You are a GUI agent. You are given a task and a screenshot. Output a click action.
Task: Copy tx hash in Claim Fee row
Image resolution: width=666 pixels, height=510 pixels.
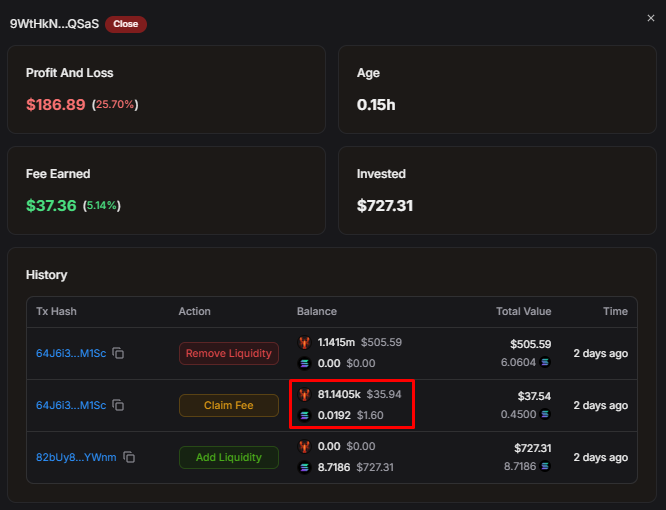click(118, 405)
